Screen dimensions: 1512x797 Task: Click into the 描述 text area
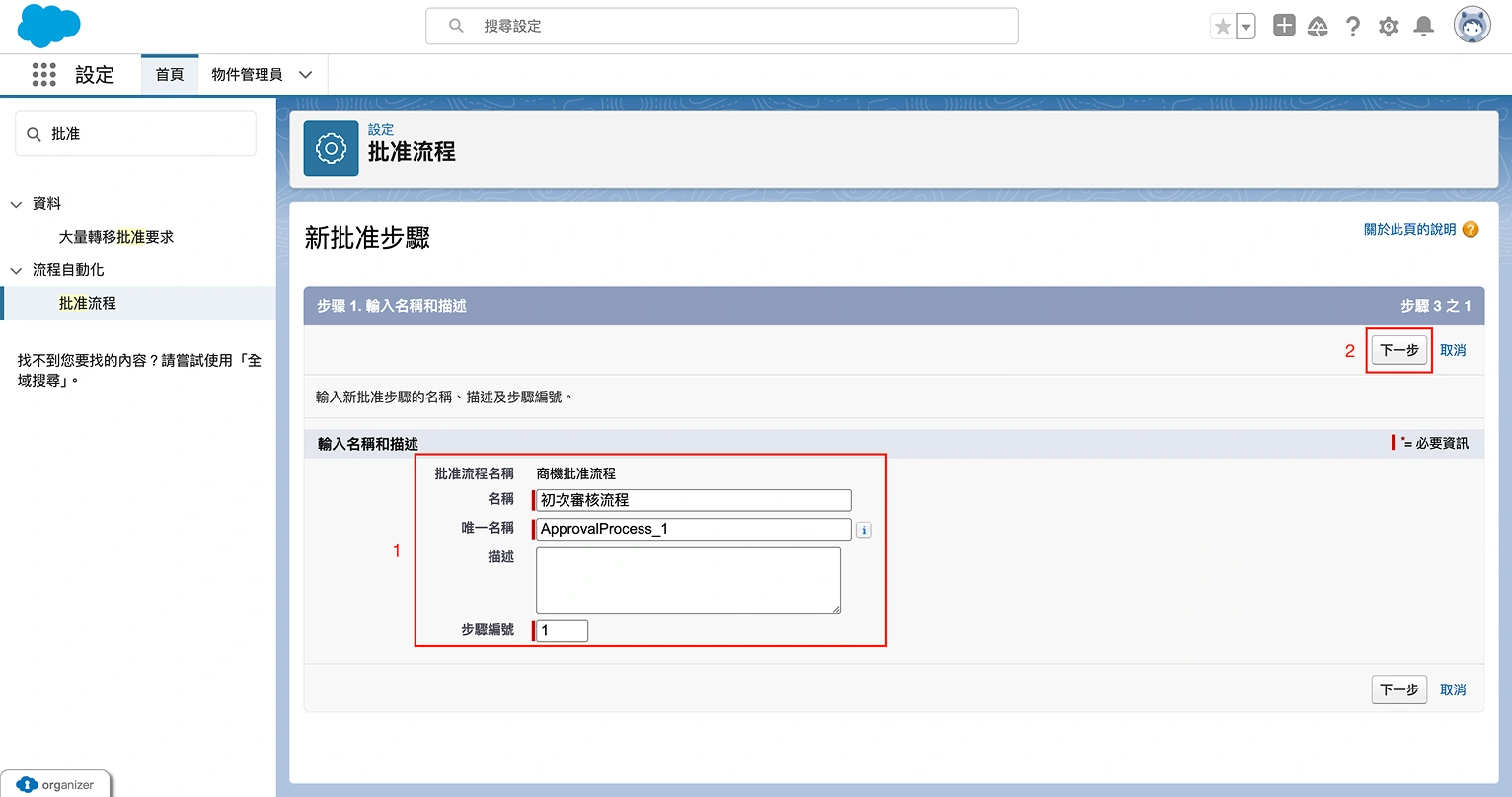click(688, 580)
